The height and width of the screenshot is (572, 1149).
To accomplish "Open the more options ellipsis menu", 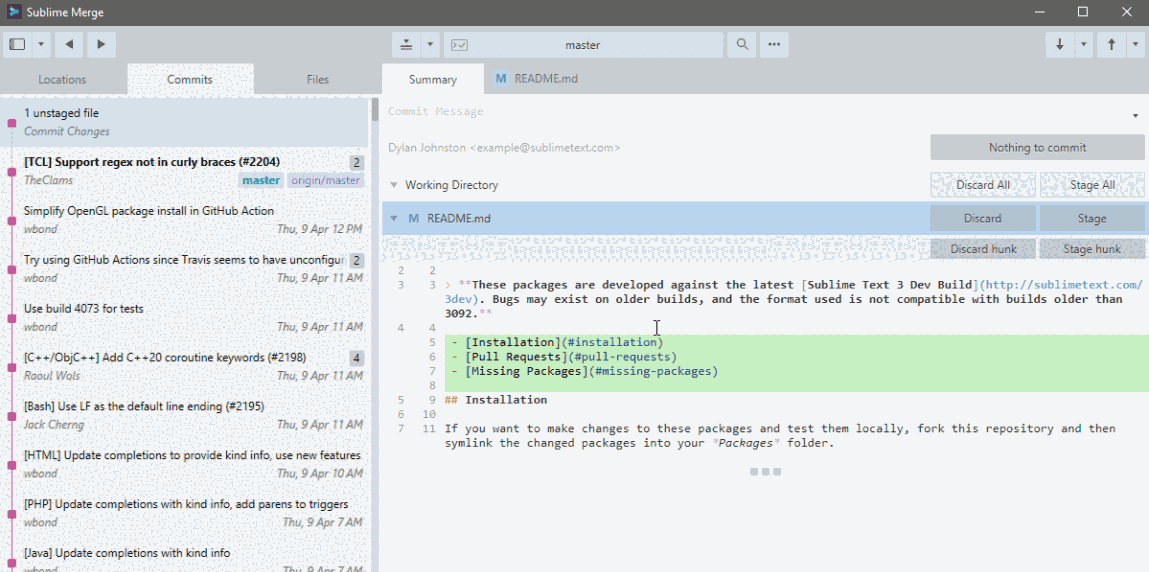I will 774,45.
